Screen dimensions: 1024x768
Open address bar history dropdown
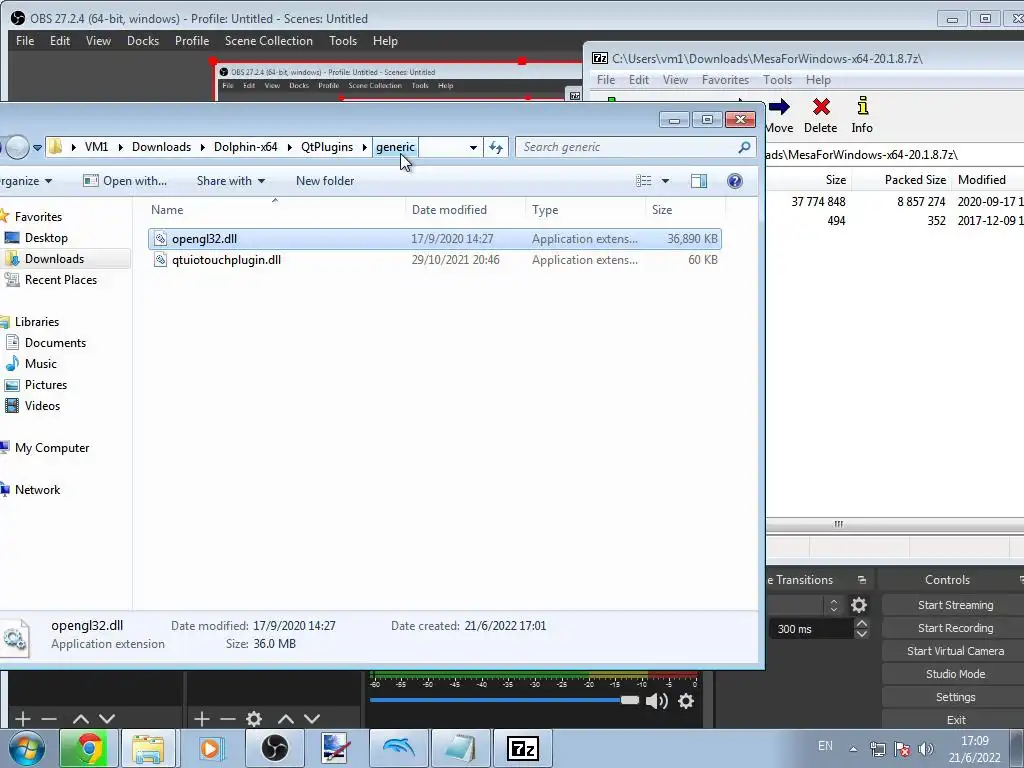point(473,148)
